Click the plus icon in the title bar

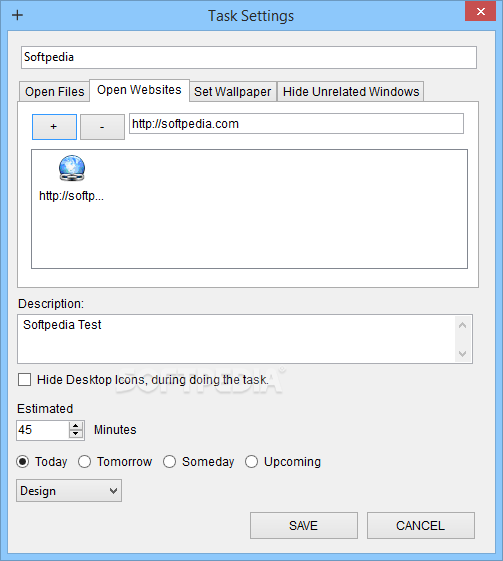click(x=17, y=15)
